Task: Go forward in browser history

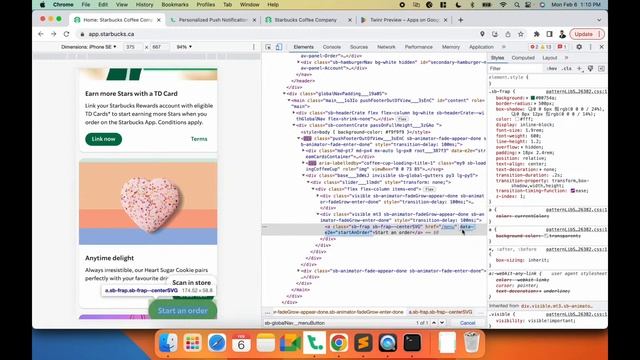Action: coord(53,34)
